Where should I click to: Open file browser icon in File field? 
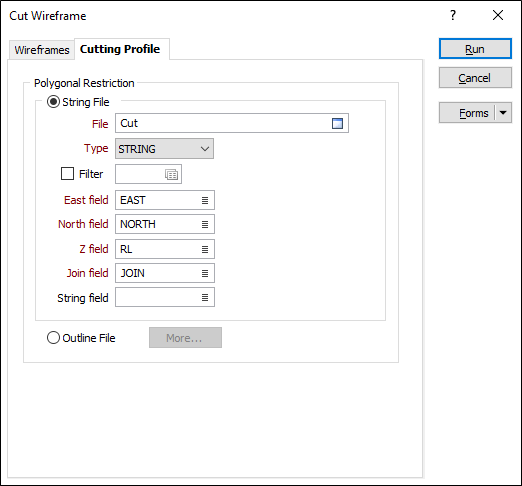pos(337,123)
